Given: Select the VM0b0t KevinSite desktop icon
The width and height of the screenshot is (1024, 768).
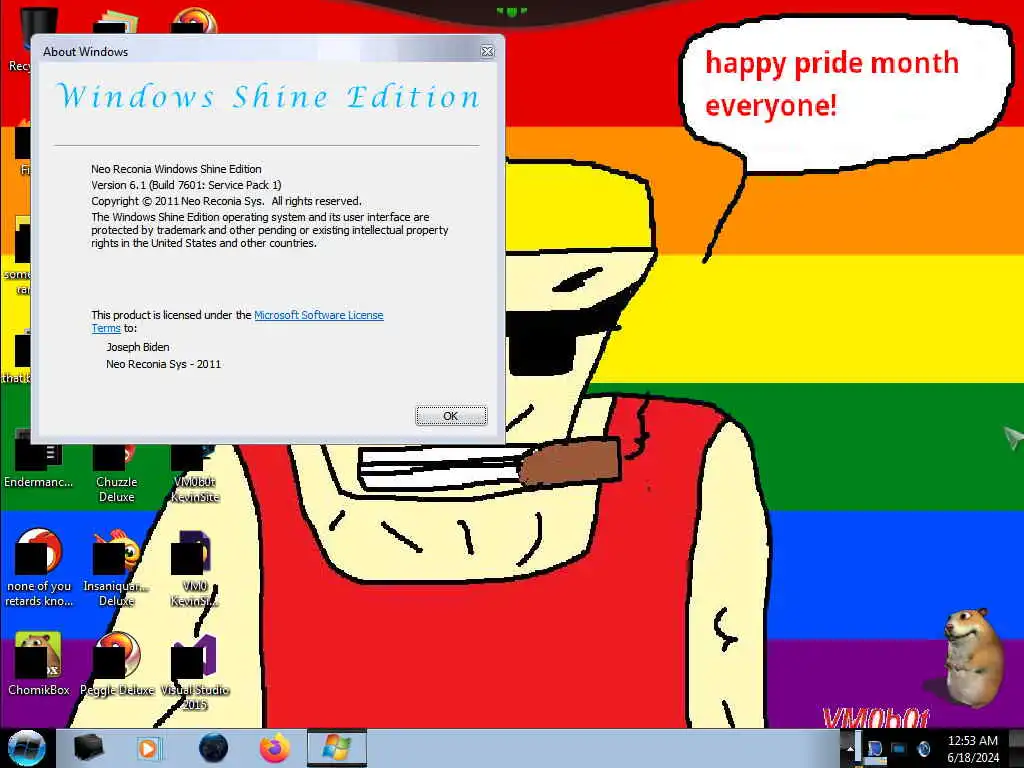Looking at the screenshot, I should pyautogui.click(x=195, y=472).
